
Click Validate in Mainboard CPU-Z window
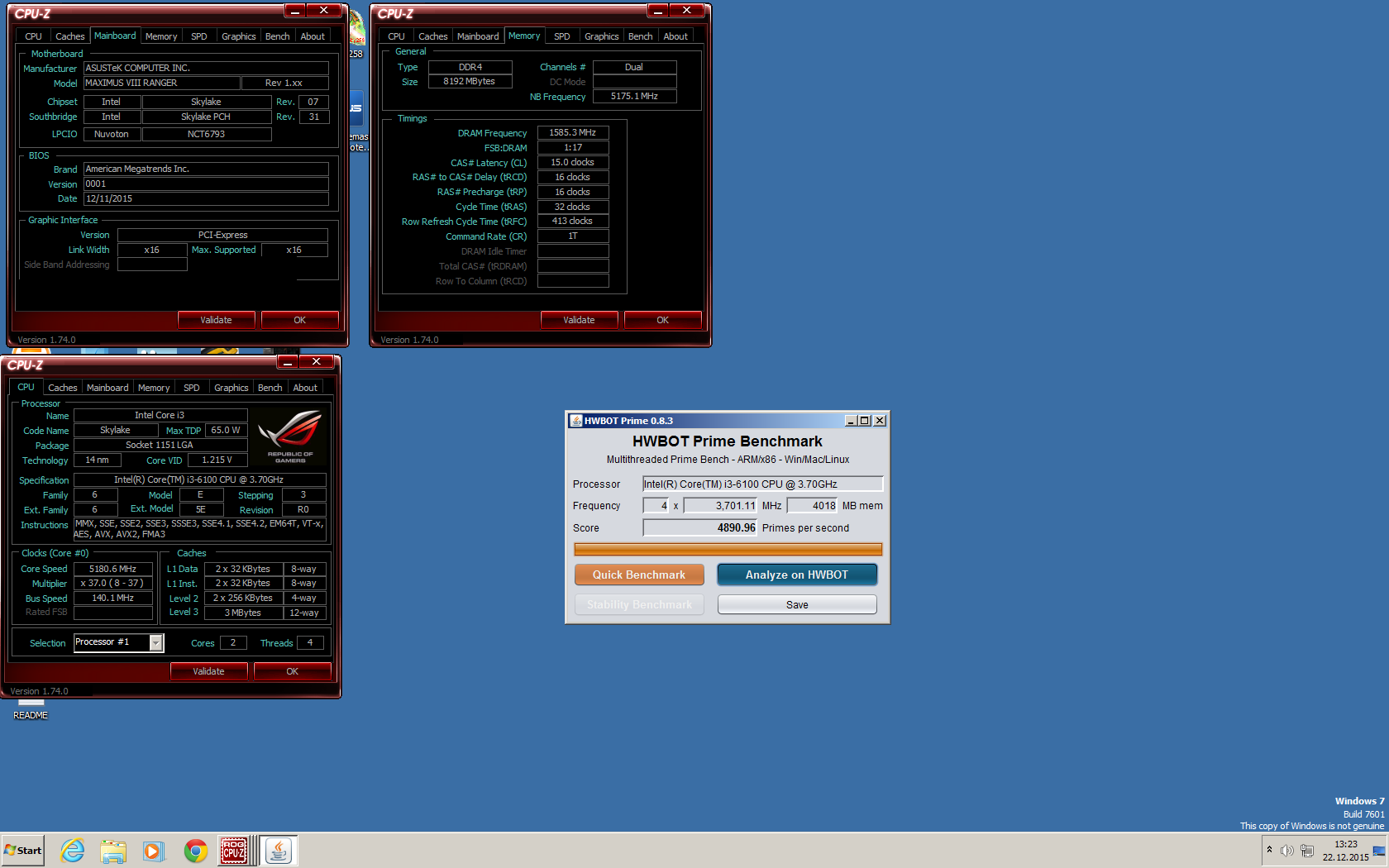point(216,320)
